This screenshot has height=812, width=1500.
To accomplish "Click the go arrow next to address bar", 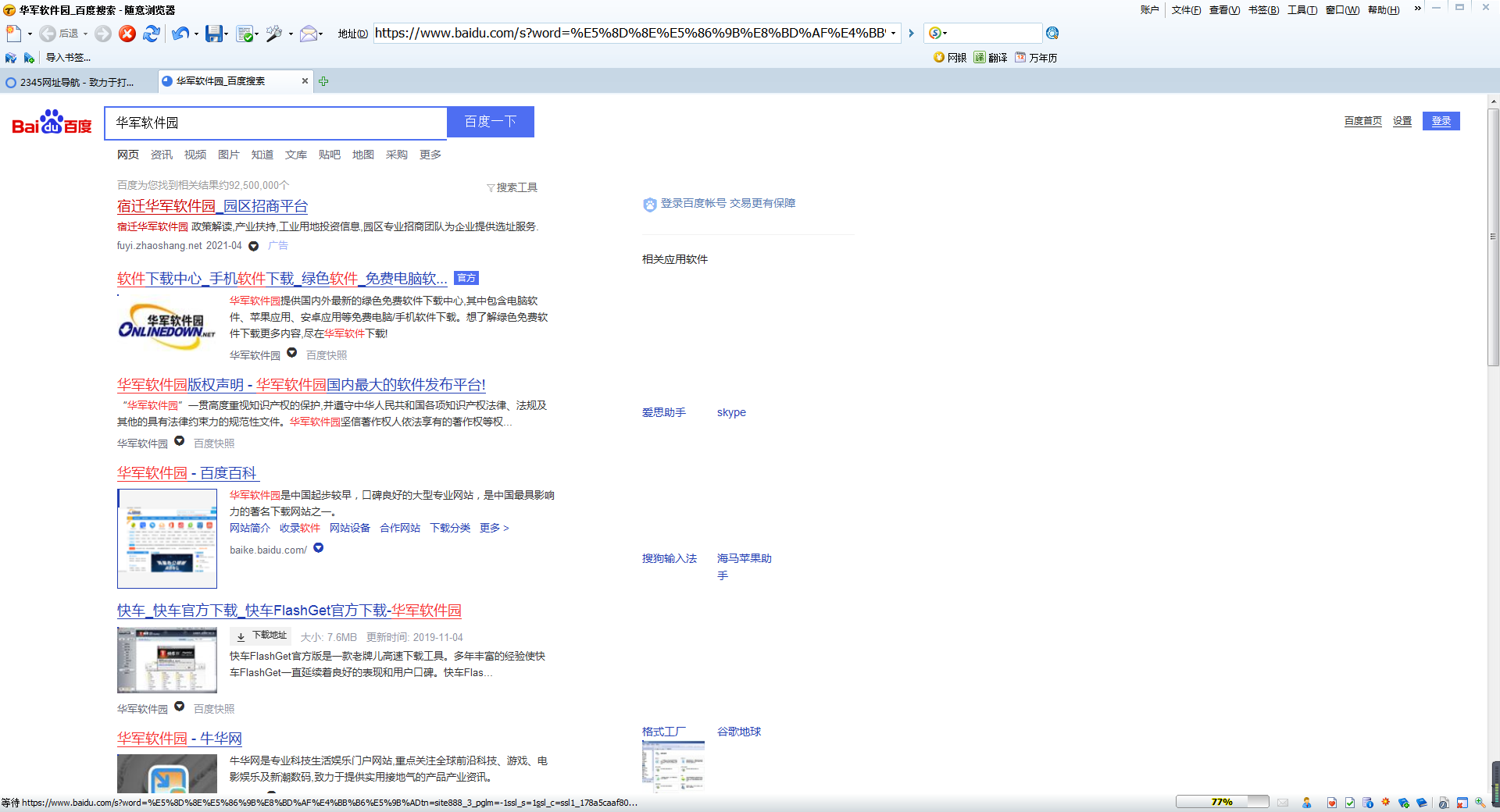I will [911, 34].
